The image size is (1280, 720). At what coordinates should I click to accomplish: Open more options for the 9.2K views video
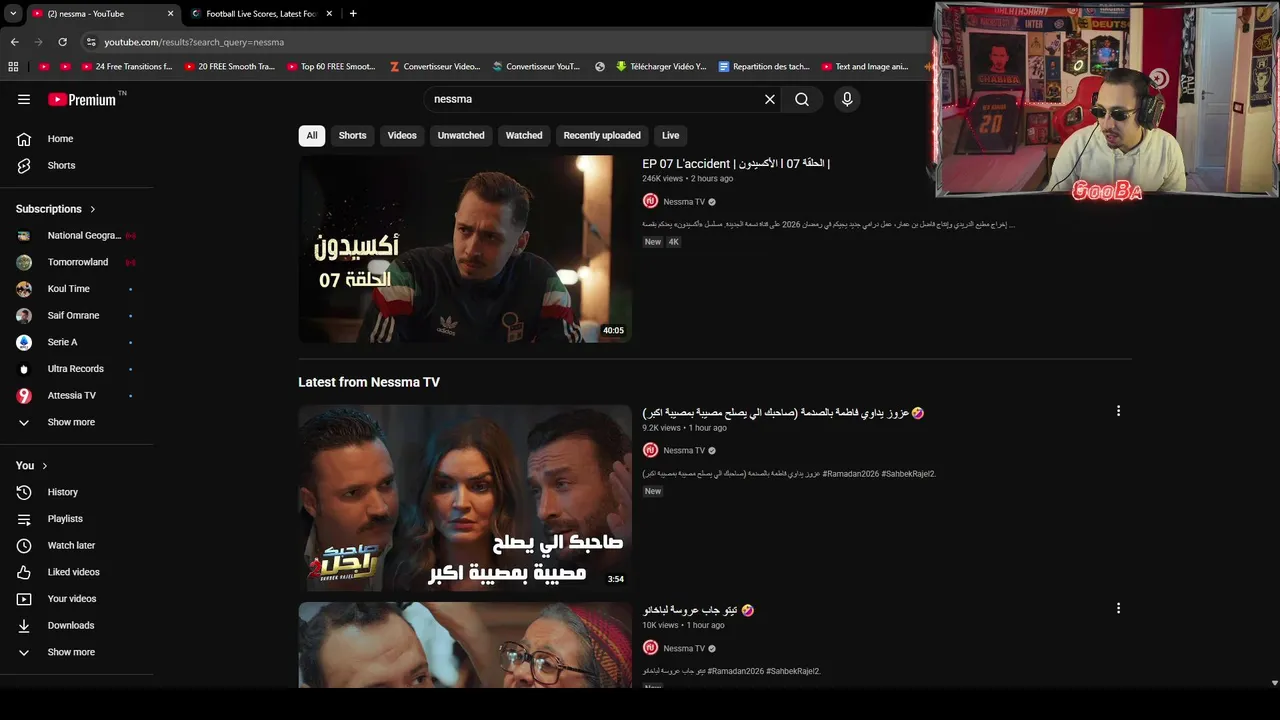tap(1118, 411)
